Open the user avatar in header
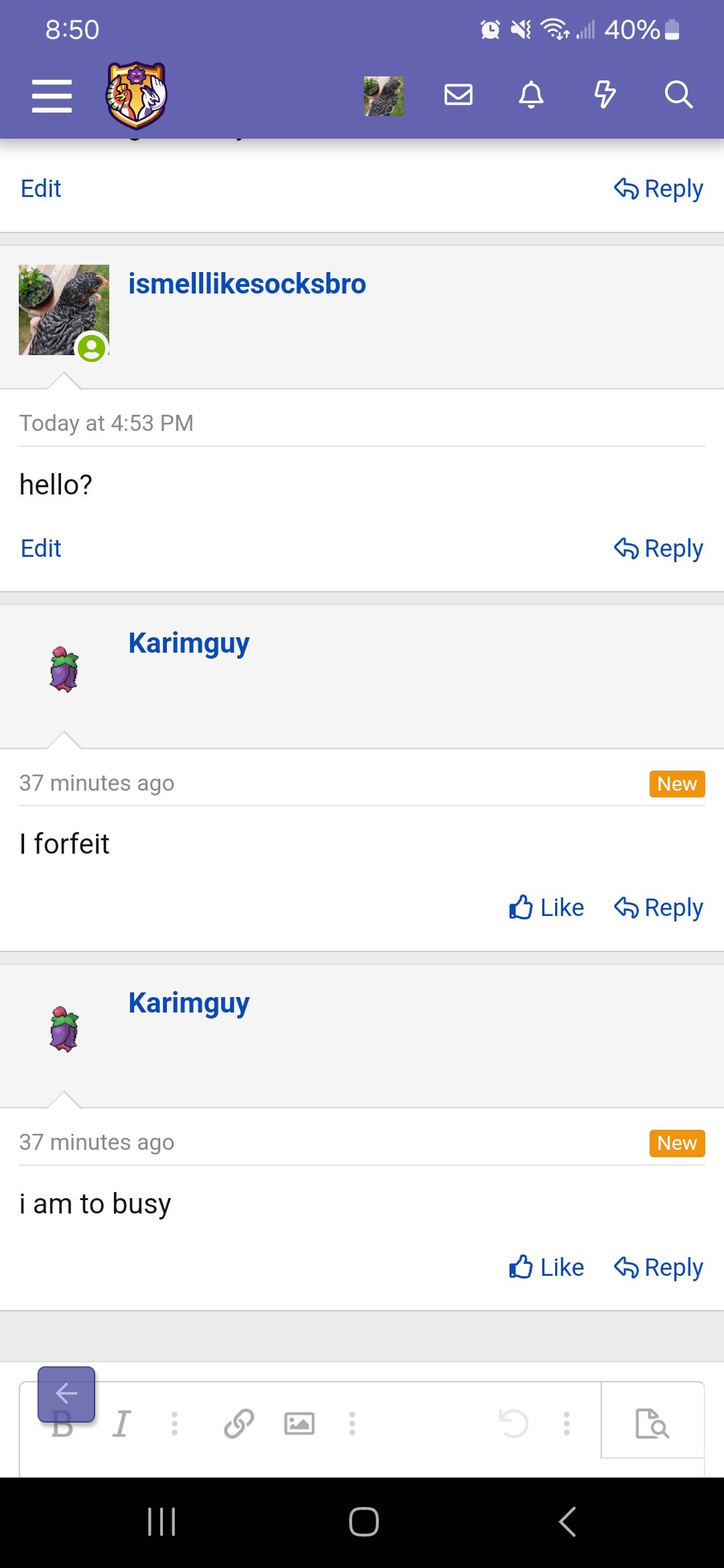724x1568 pixels. coord(383,96)
